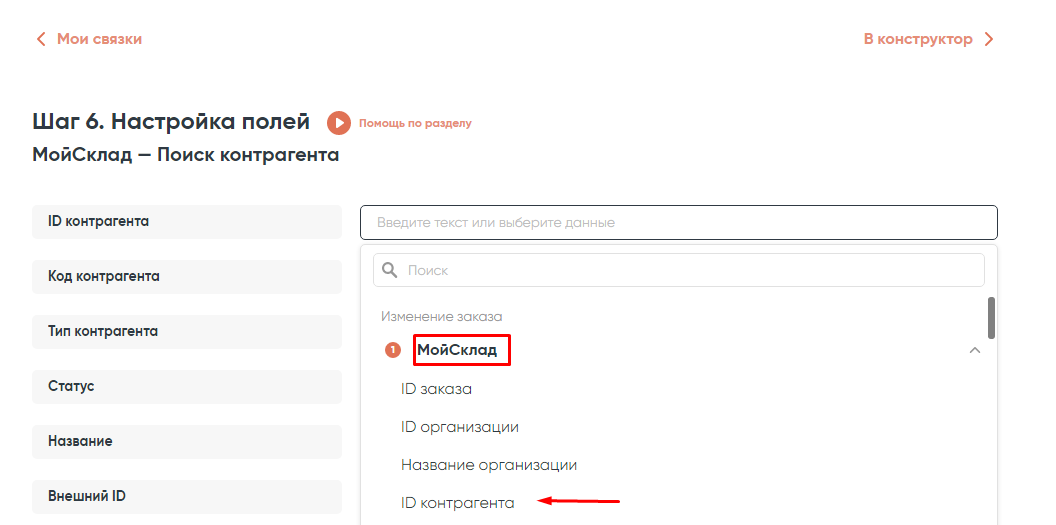The width and height of the screenshot is (1056, 525).
Task: Click into the Поиск search field
Action: [x=690, y=270]
